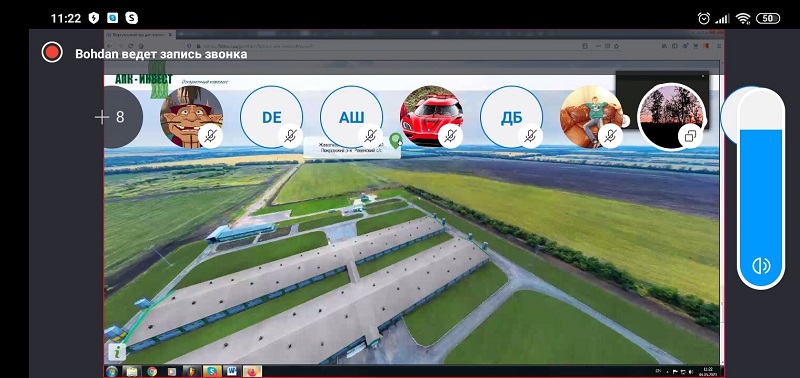This screenshot has height=378, width=800.
Task: Tap the speaker icon on volume bar
Action: [761, 265]
